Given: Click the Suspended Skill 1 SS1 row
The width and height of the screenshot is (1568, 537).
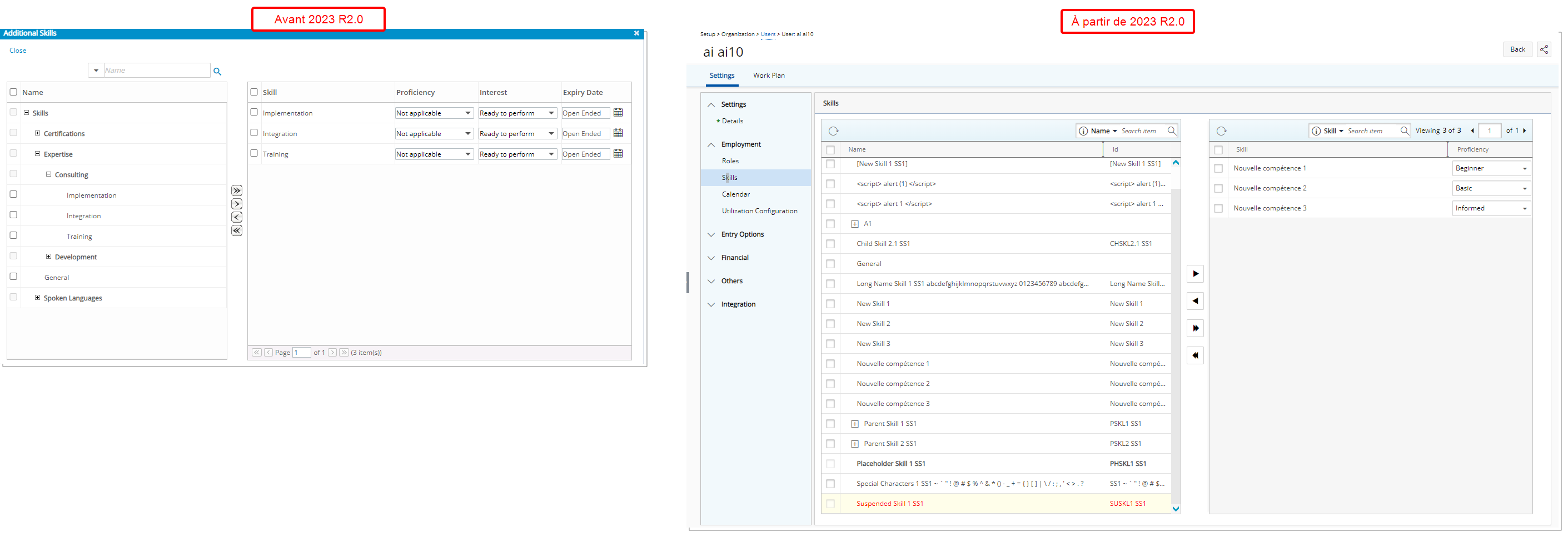Looking at the screenshot, I should click(x=996, y=504).
